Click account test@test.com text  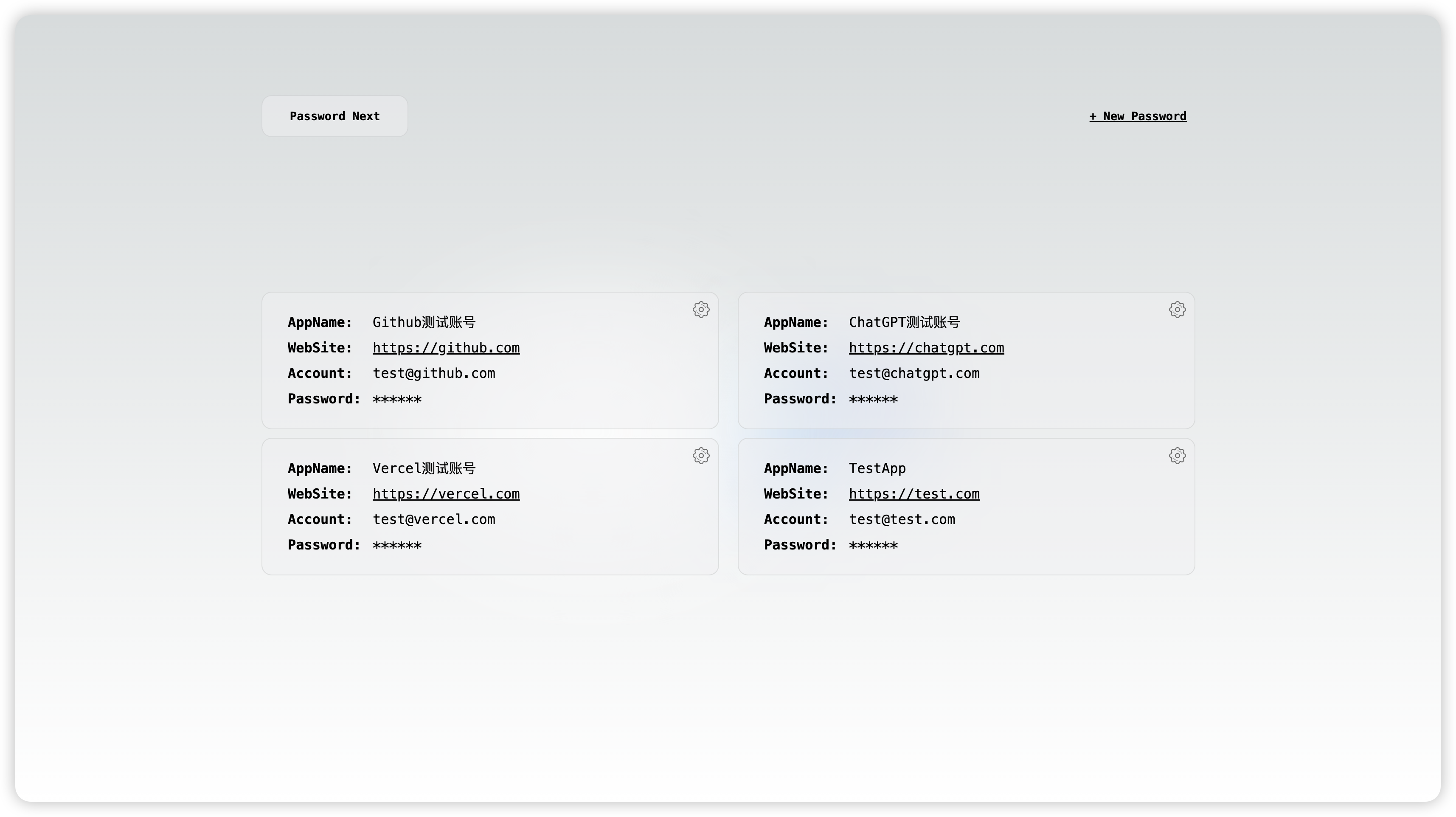tap(902, 519)
